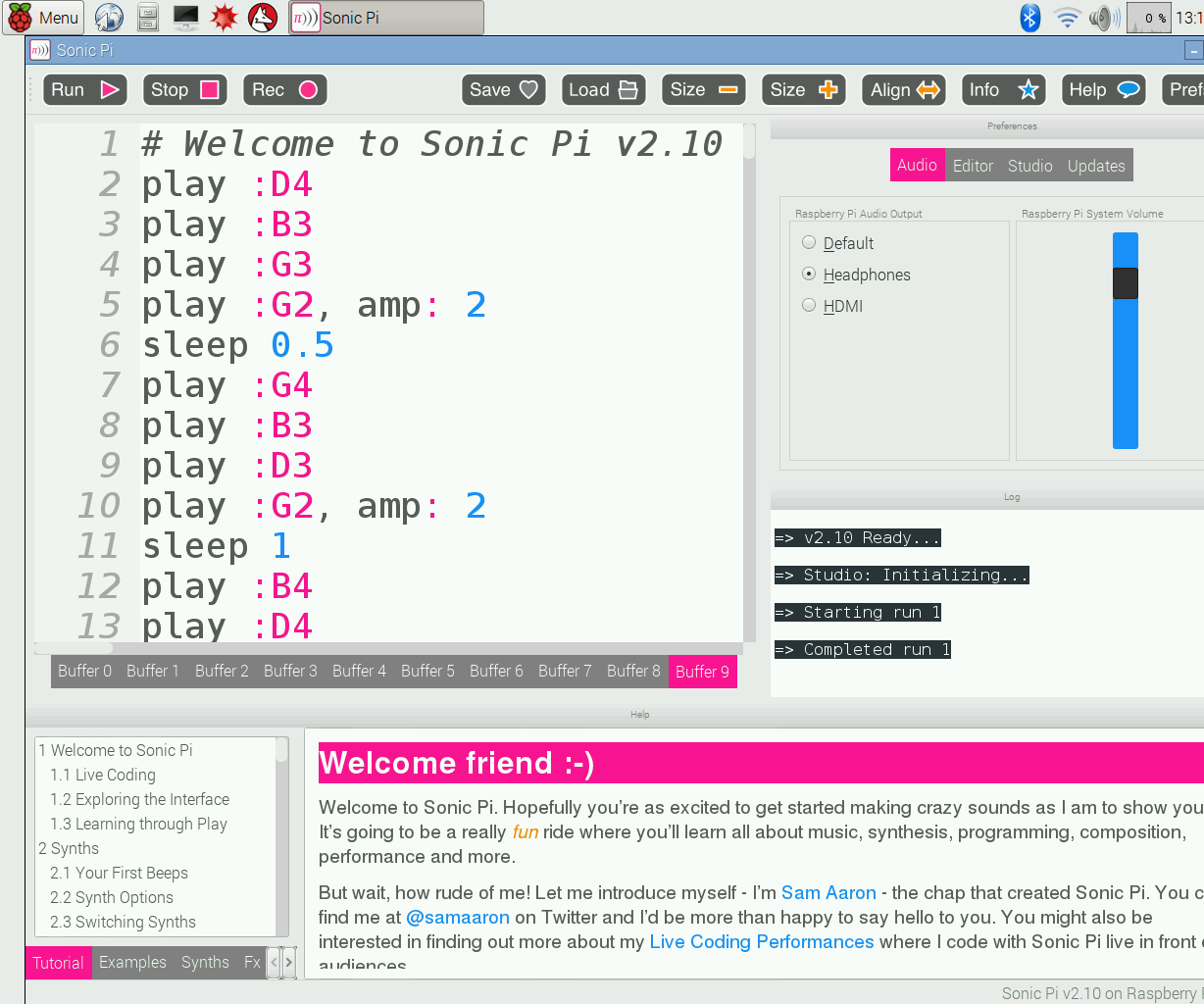Switch to Buffer 2
The height and width of the screenshot is (1004, 1204).
(x=222, y=671)
